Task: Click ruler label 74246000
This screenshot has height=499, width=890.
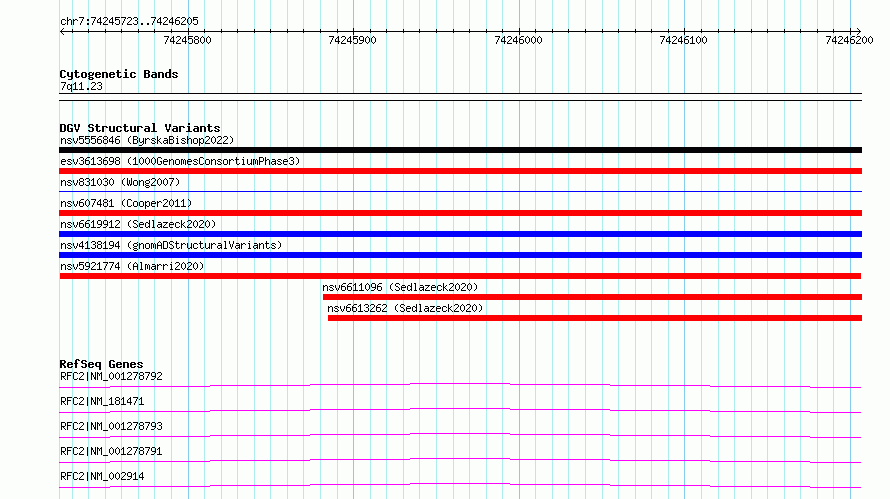Action: 518,40
